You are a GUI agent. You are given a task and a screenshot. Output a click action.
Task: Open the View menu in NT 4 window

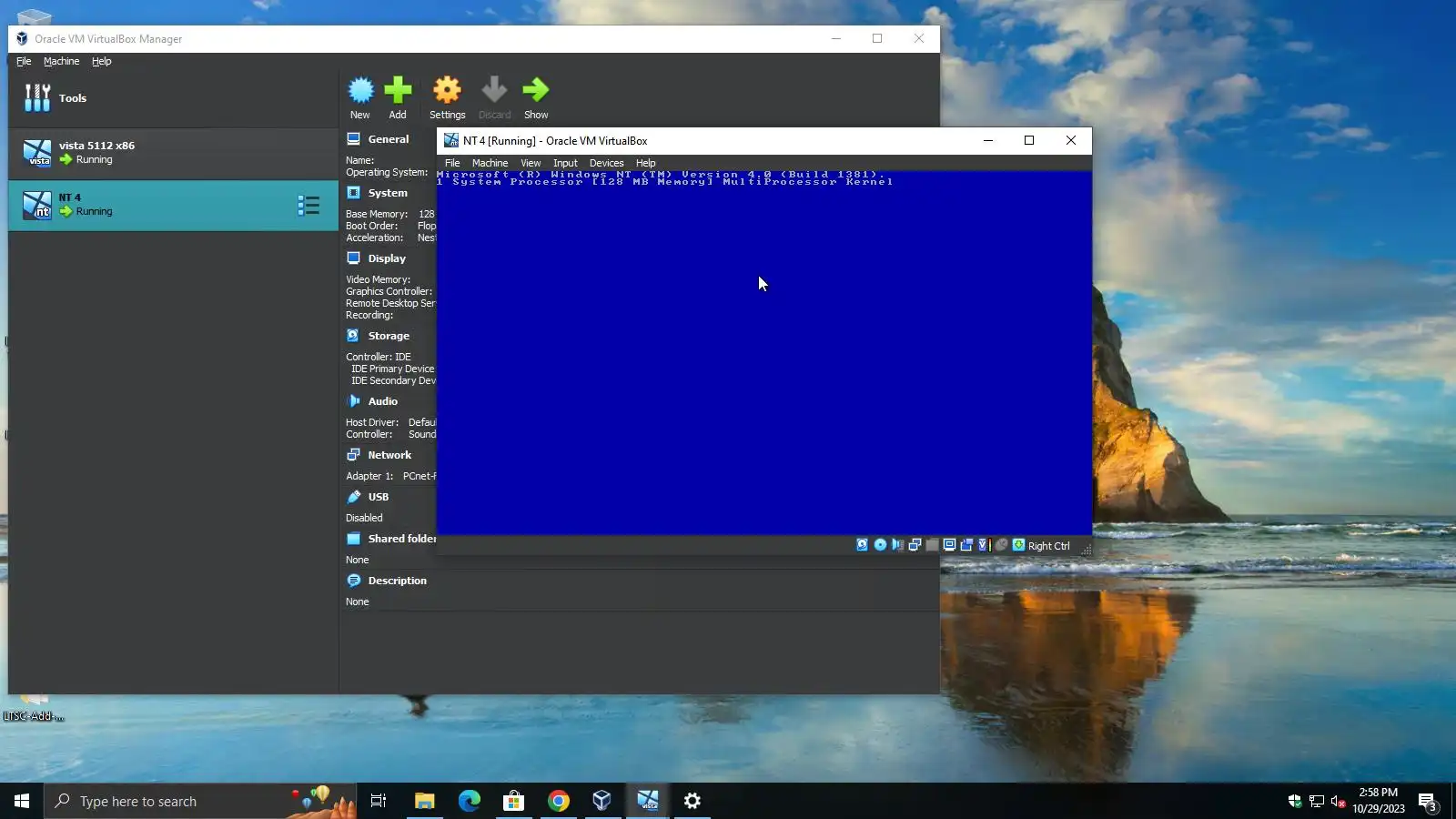click(x=531, y=163)
